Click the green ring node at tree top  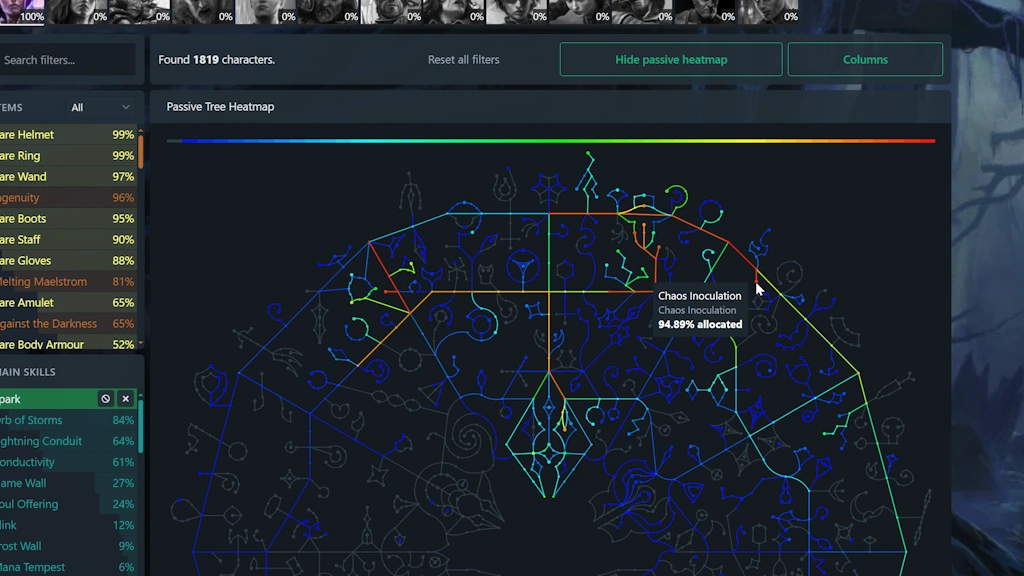click(x=676, y=196)
